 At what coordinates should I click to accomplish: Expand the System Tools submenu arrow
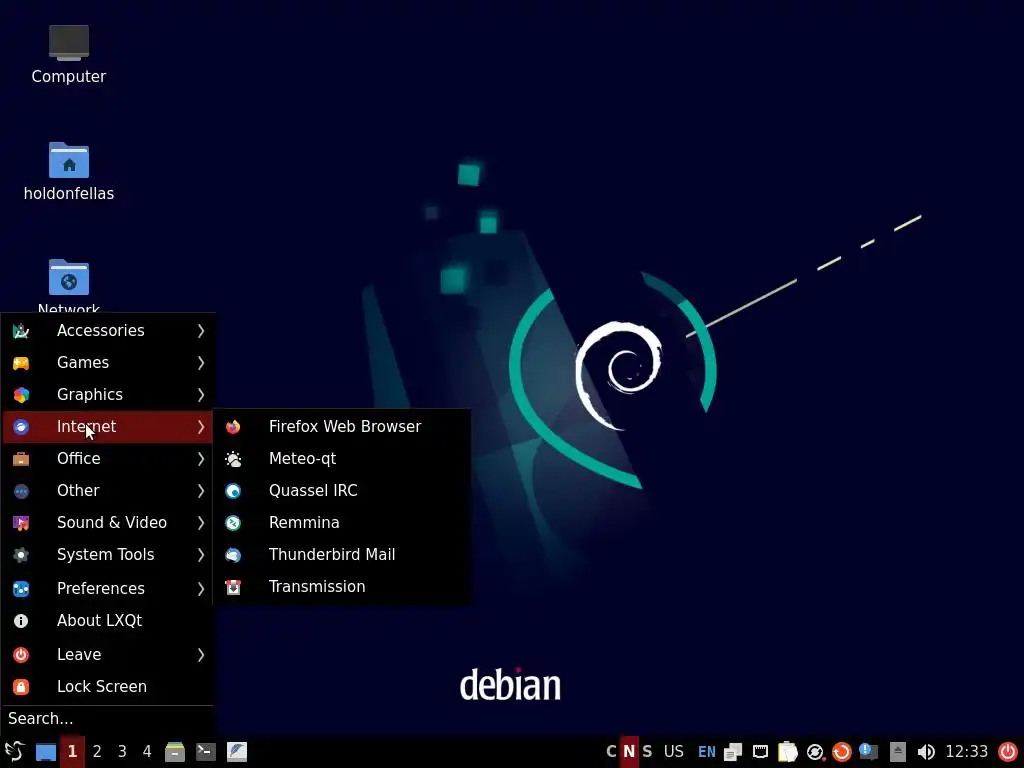[x=201, y=554]
